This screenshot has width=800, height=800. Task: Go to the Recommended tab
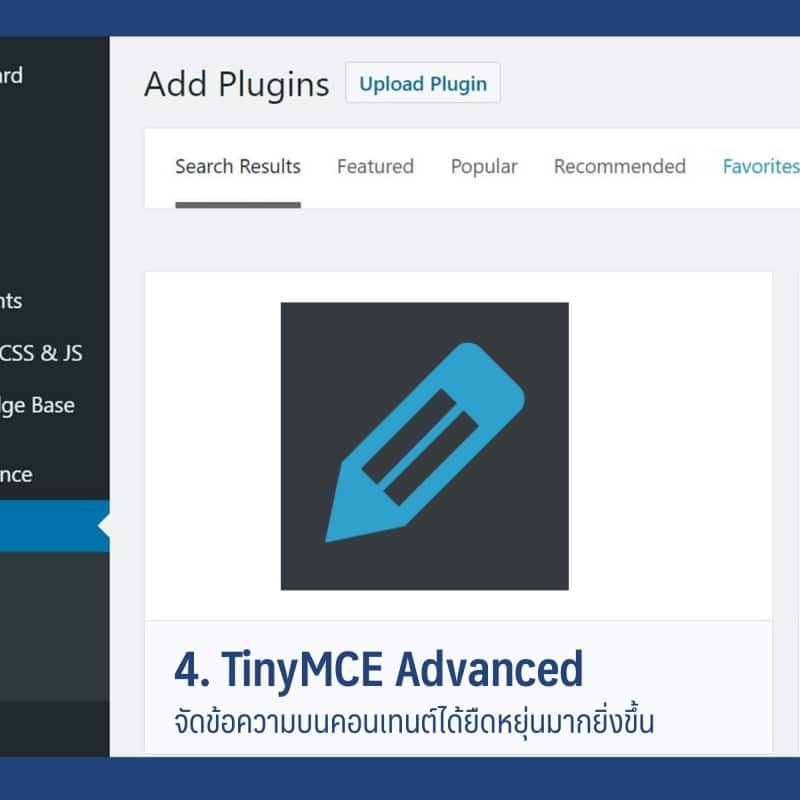619,167
